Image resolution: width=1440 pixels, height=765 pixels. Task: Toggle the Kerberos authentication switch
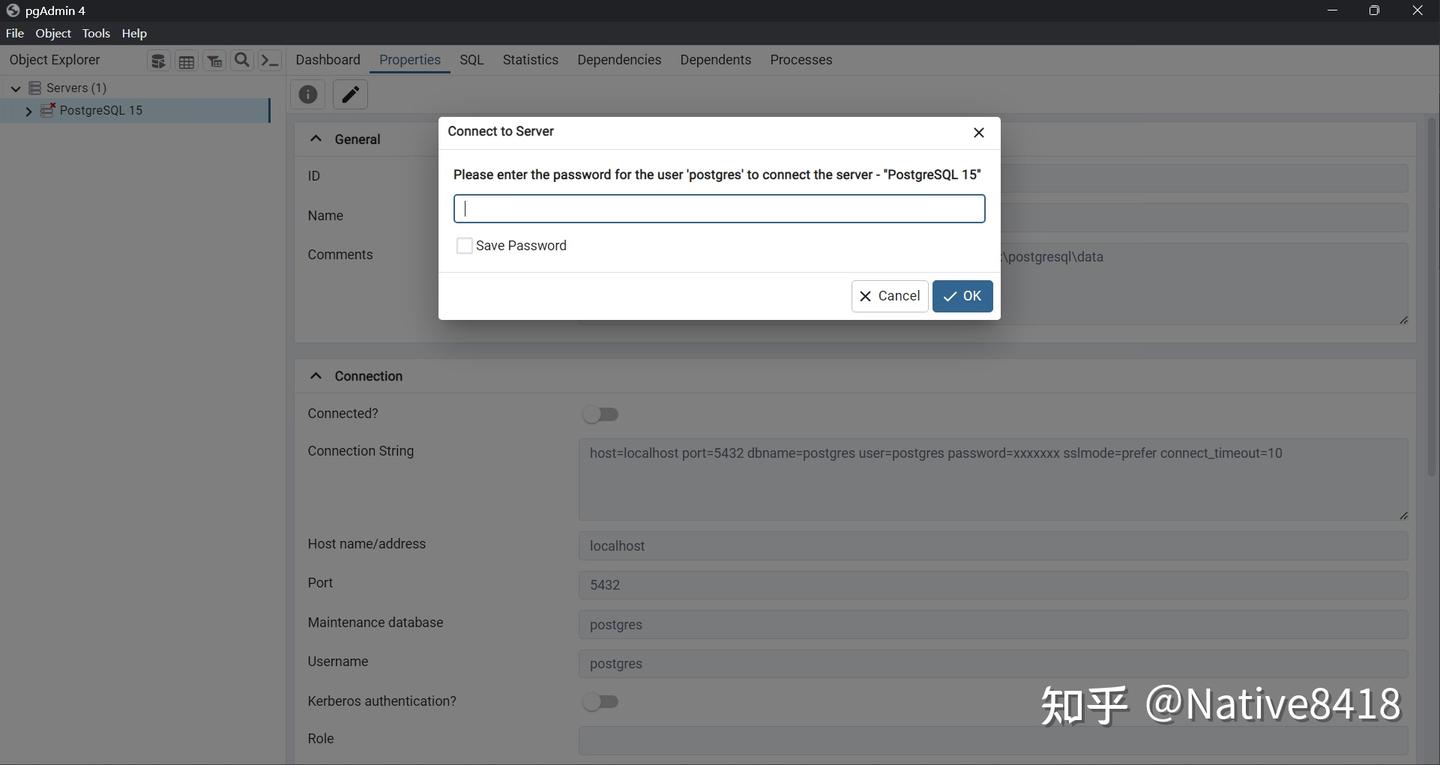(x=601, y=702)
